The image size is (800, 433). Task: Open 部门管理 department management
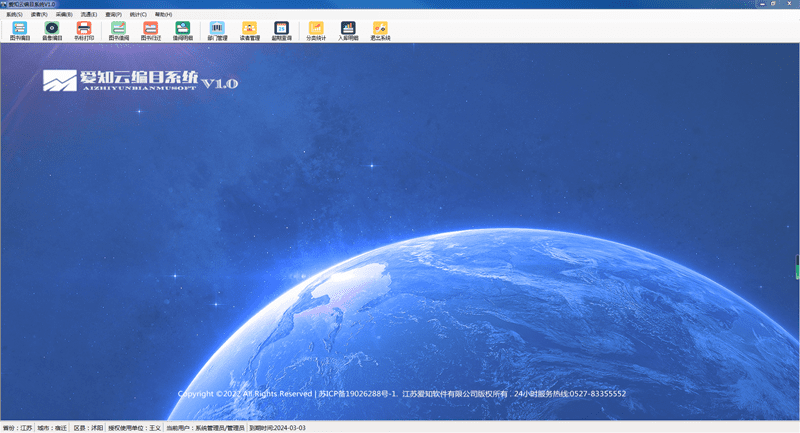click(x=217, y=30)
